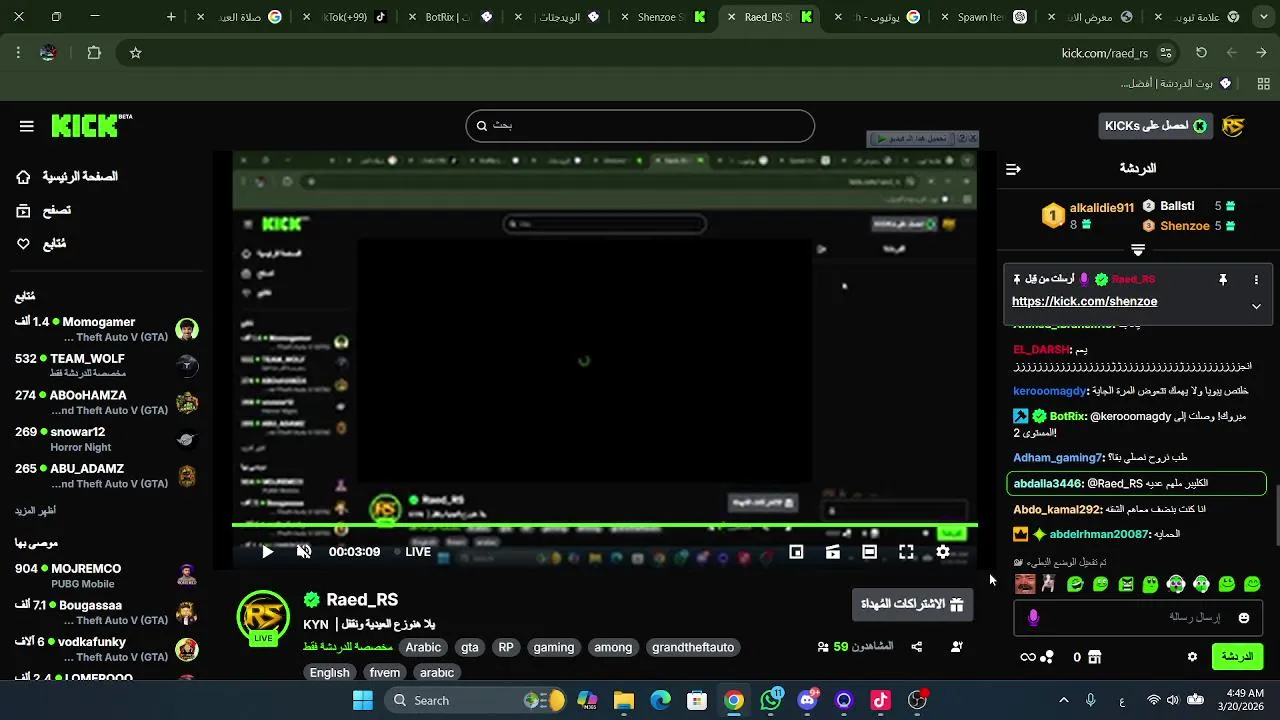Click the purple microphone icon in chat box
Image resolution: width=1280 pixels, height=720 pixels.
(x=1033, y=618)
